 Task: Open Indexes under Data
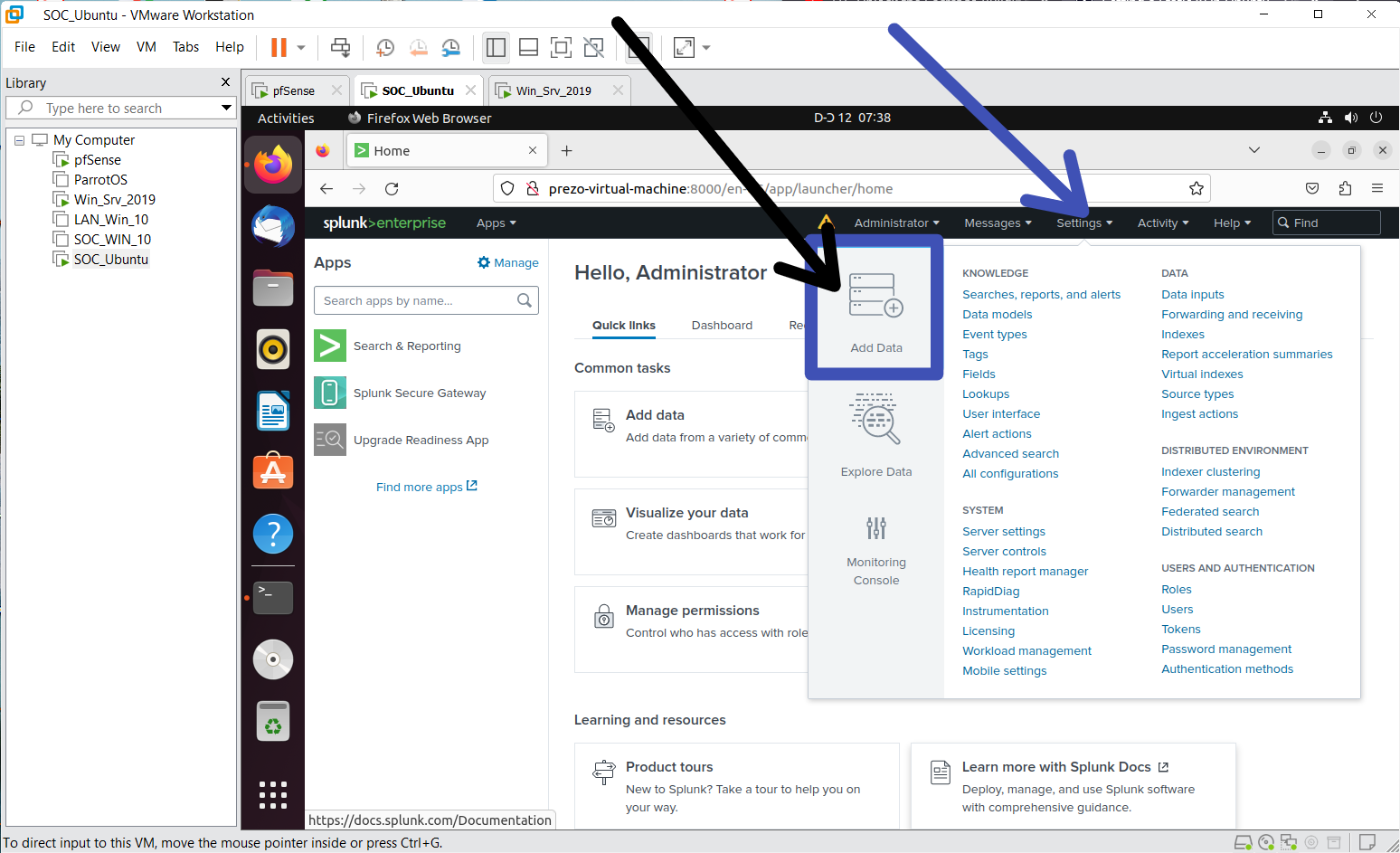tap(1183, 335)
